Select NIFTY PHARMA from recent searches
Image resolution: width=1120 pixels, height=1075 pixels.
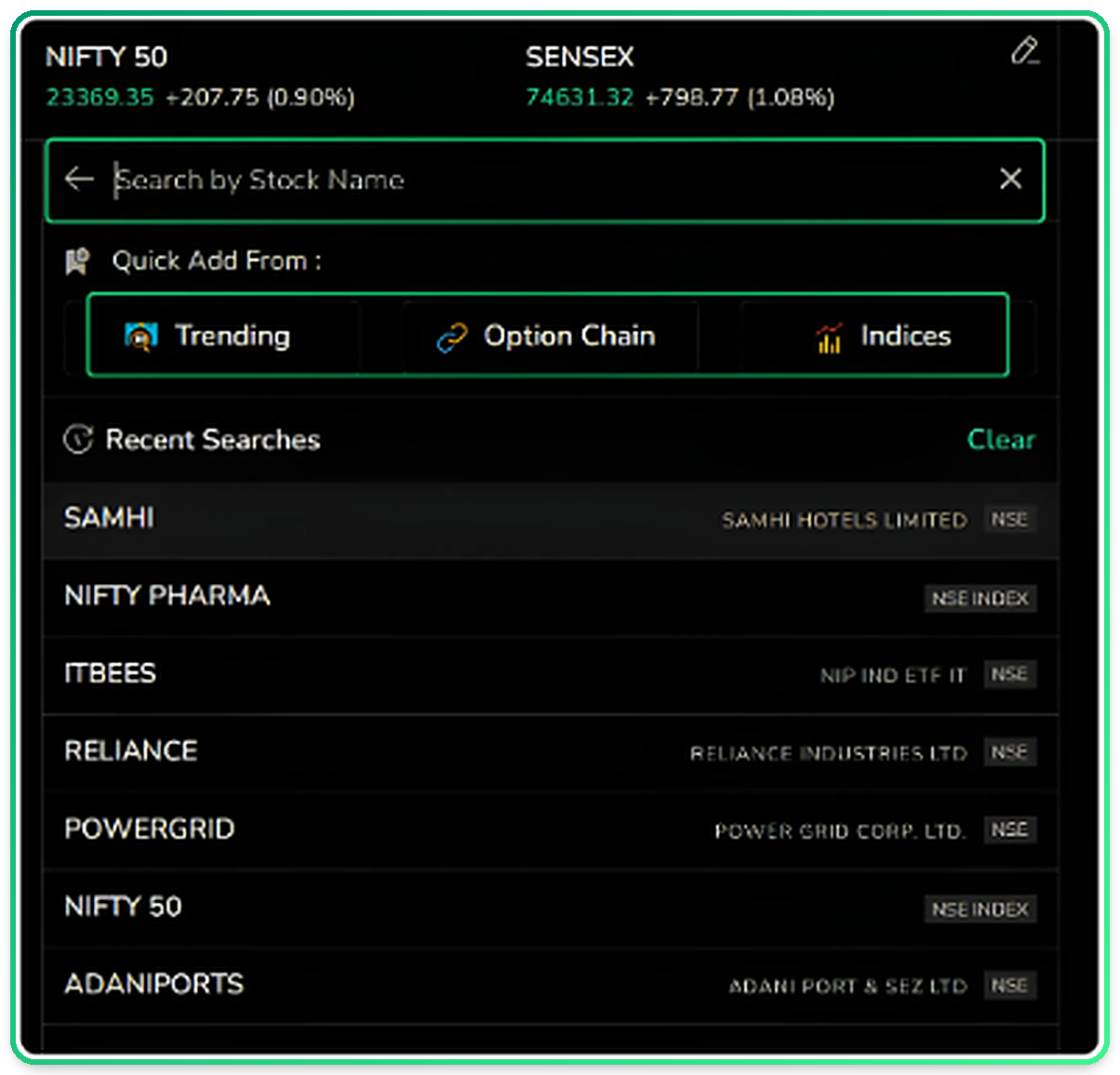click(x=550, y=597)
